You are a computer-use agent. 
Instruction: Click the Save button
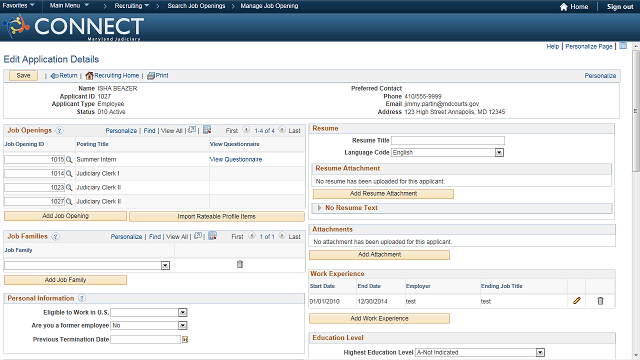23,76
